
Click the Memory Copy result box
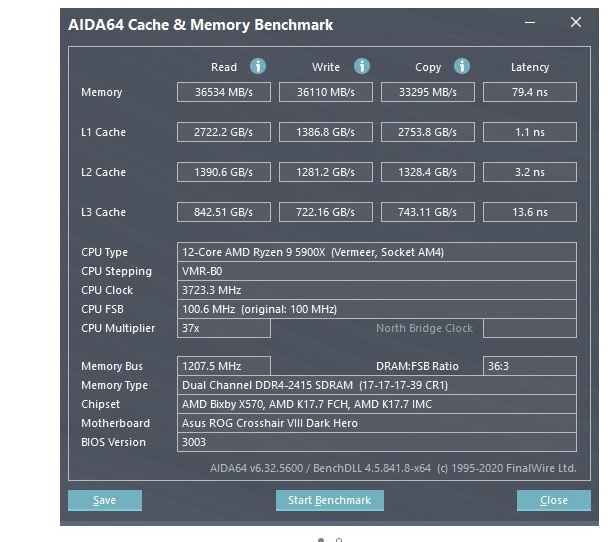428,92
